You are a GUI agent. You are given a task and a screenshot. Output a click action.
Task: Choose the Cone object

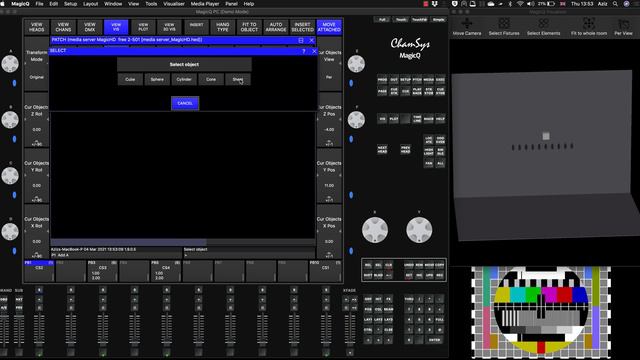click(x=211, y=79)
